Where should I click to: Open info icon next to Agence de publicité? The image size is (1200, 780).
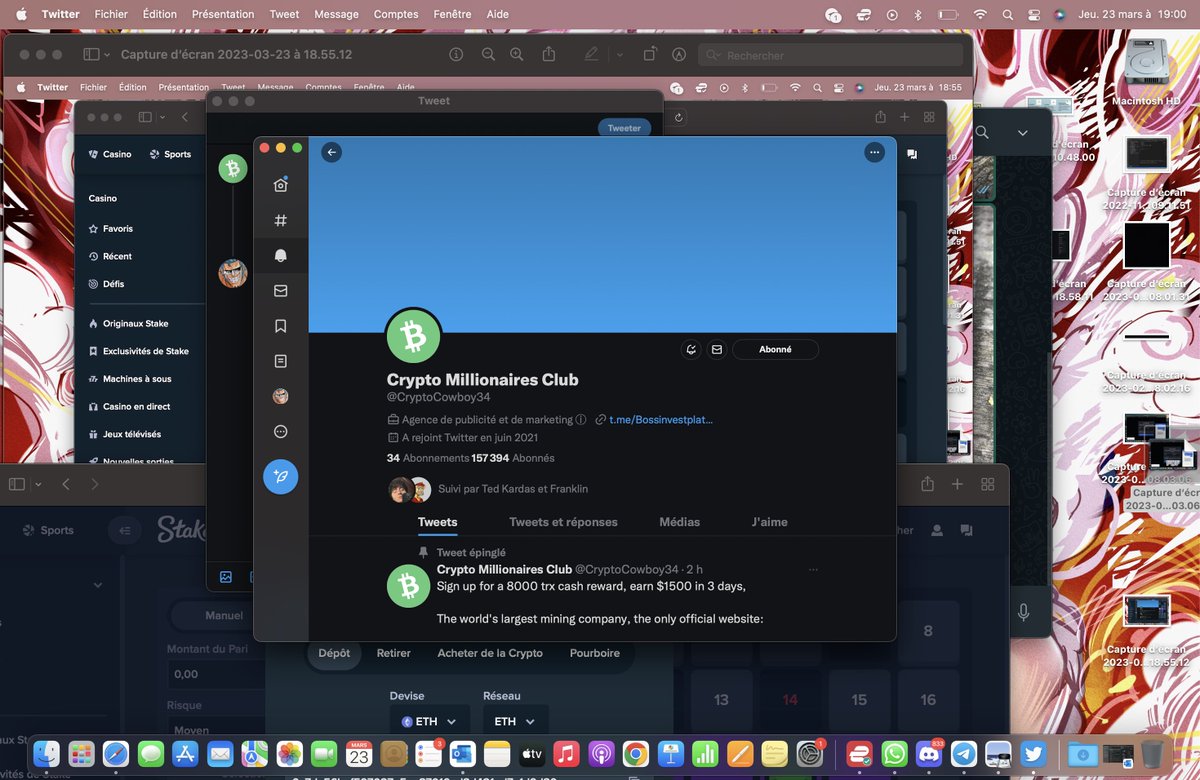tap(582, 420)
